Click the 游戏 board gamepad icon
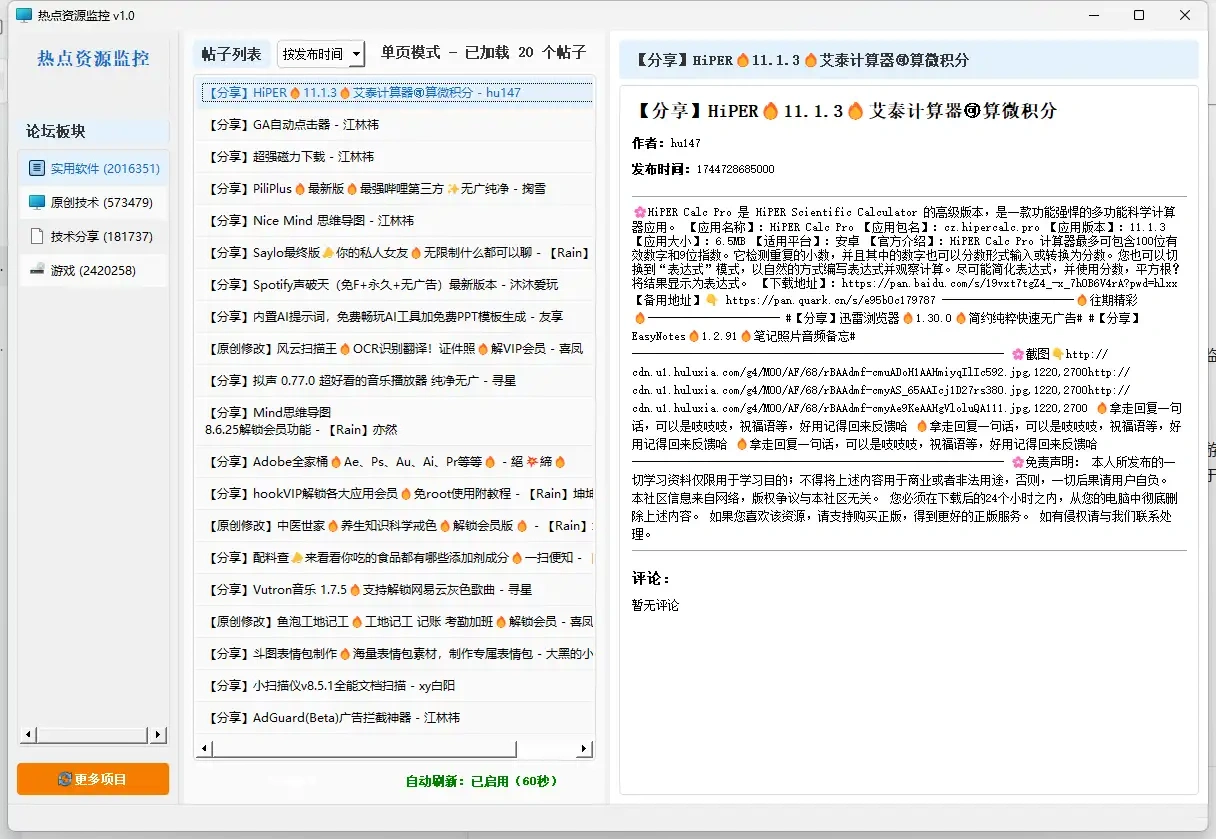This screenshot has width=1216, height=839. pos(37,270)
